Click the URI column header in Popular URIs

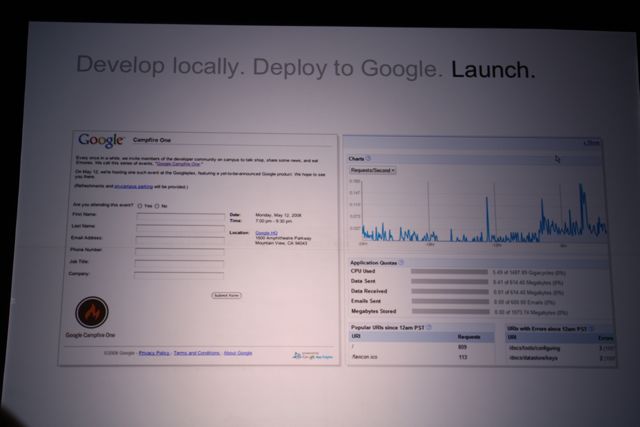[x=356, y=336]
